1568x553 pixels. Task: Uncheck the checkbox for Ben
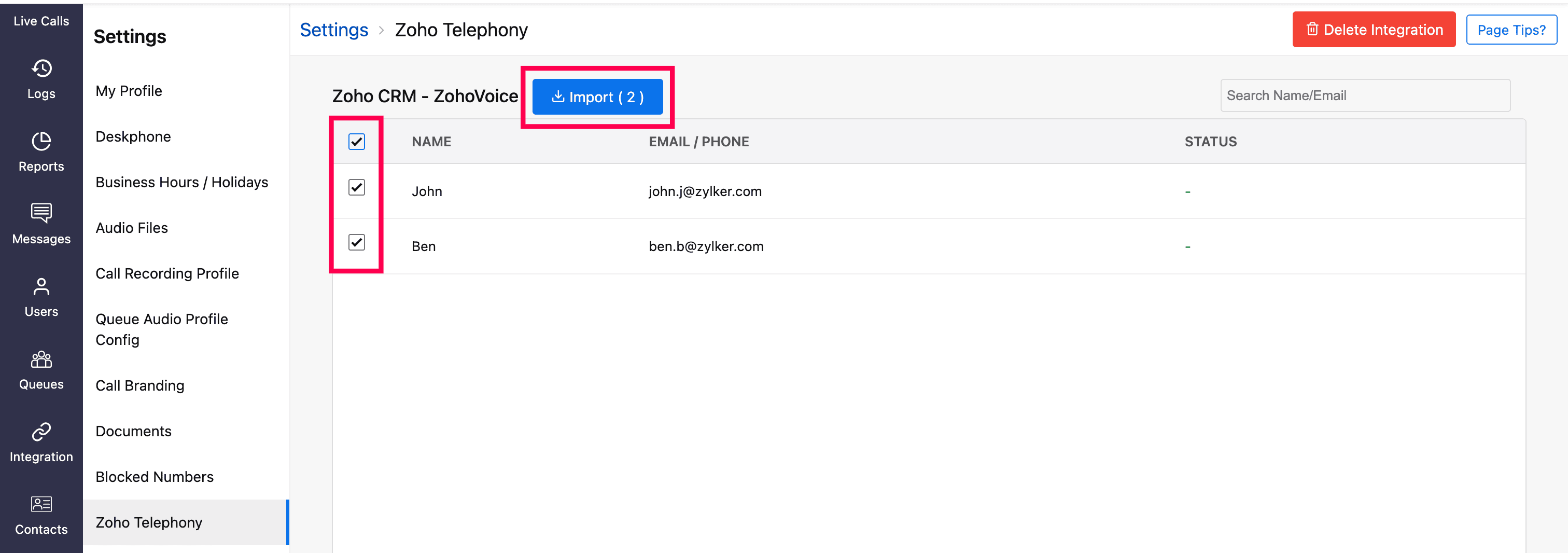357,242
